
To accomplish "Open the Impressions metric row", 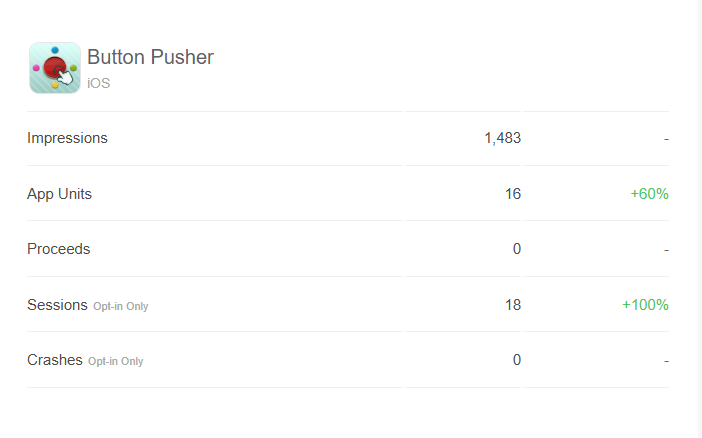I will (348, 138).
